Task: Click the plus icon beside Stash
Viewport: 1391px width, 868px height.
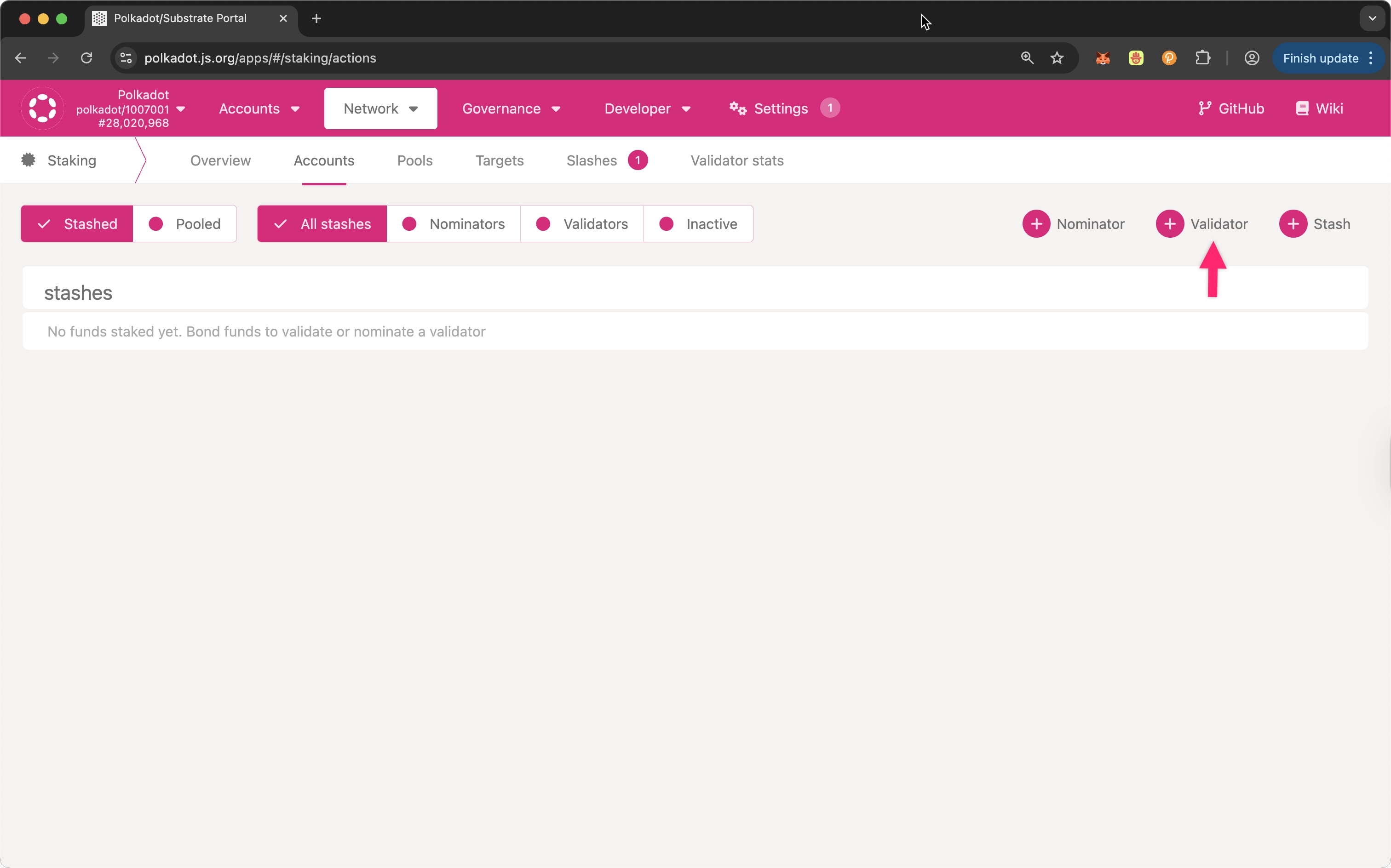Action: click(1293, 224)
